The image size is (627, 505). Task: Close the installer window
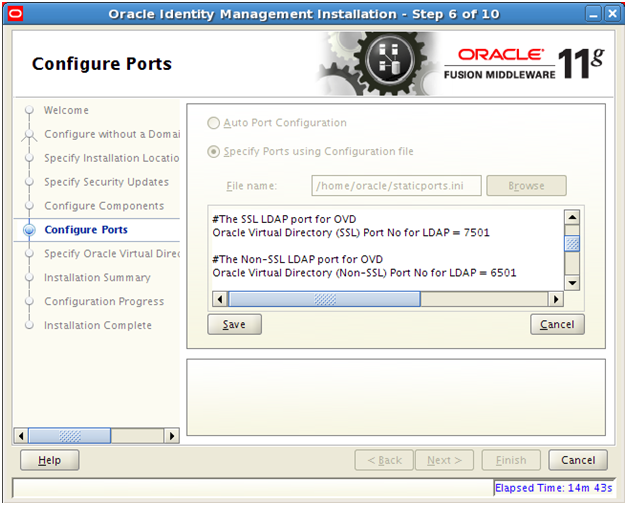click(x=613, y=14)
